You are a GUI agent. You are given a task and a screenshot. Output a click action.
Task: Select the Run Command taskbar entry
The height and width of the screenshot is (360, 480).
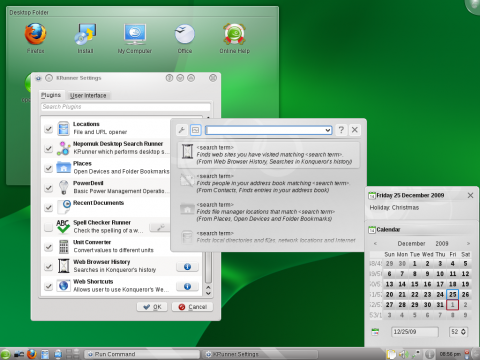[x=142, y=354]
